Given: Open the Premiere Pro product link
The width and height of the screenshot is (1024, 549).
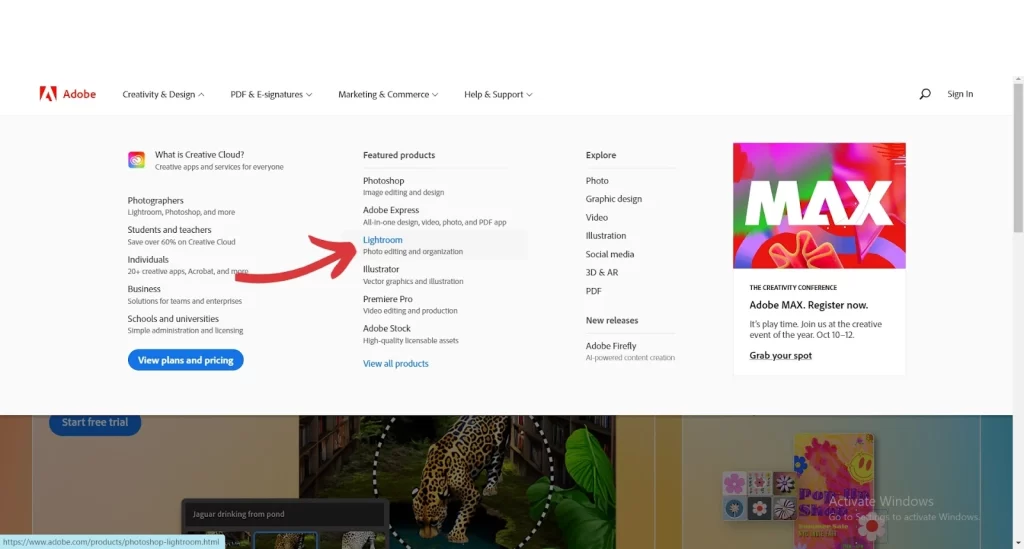Looking at the screenshot, I should (387, 298).
